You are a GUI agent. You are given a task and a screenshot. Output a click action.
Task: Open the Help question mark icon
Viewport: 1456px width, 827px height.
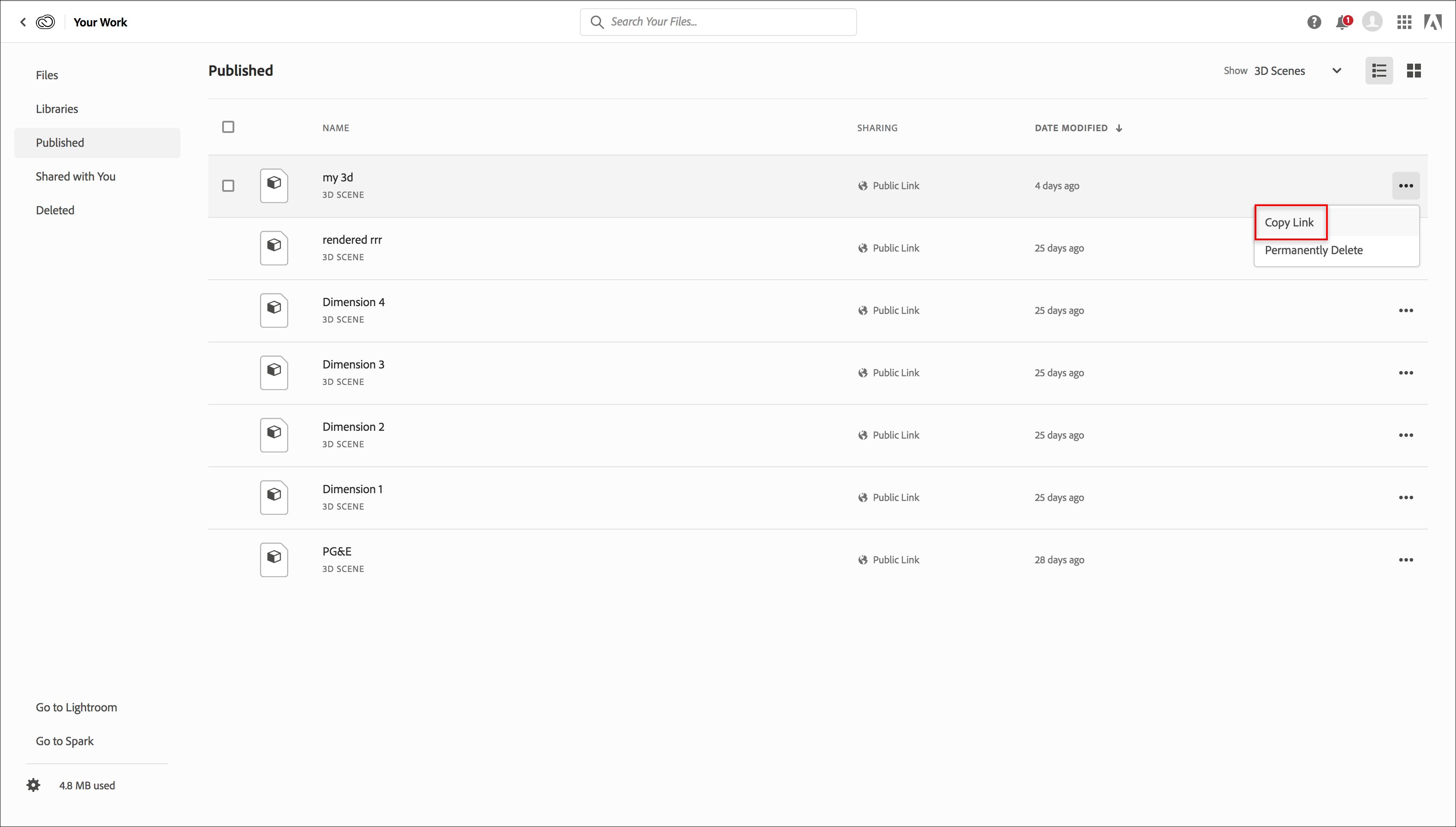point(1314,22)
